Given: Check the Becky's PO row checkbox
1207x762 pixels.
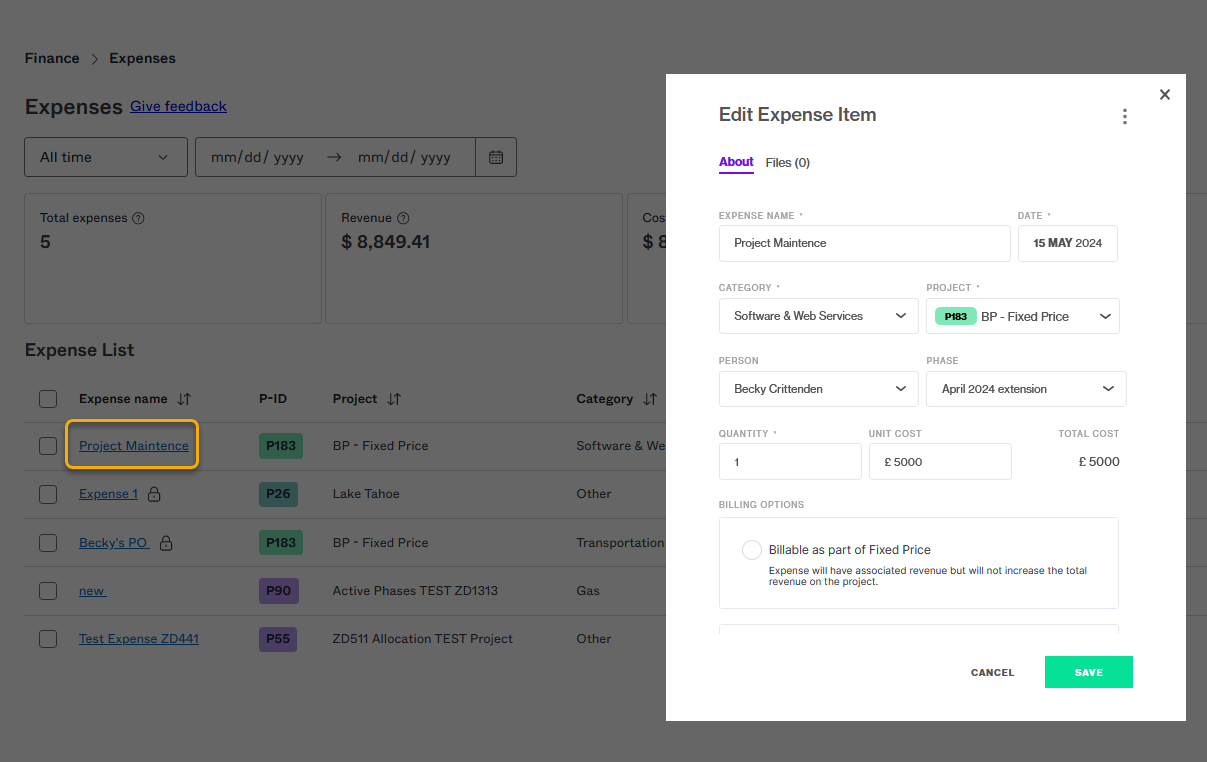Looking at the screenshot, I should (x=48, y=543).
